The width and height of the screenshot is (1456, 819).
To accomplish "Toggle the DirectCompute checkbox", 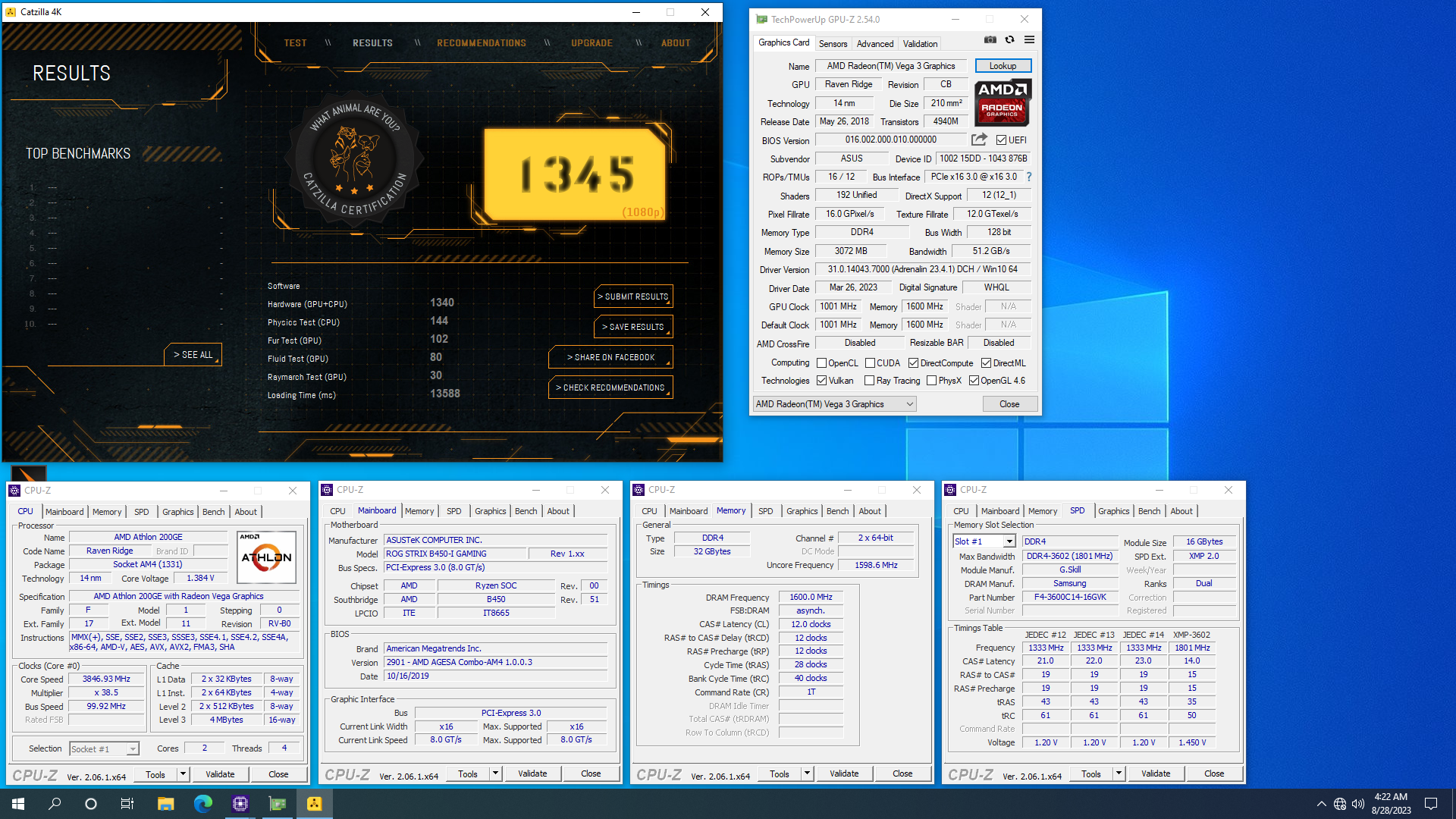I will point(913,363).
